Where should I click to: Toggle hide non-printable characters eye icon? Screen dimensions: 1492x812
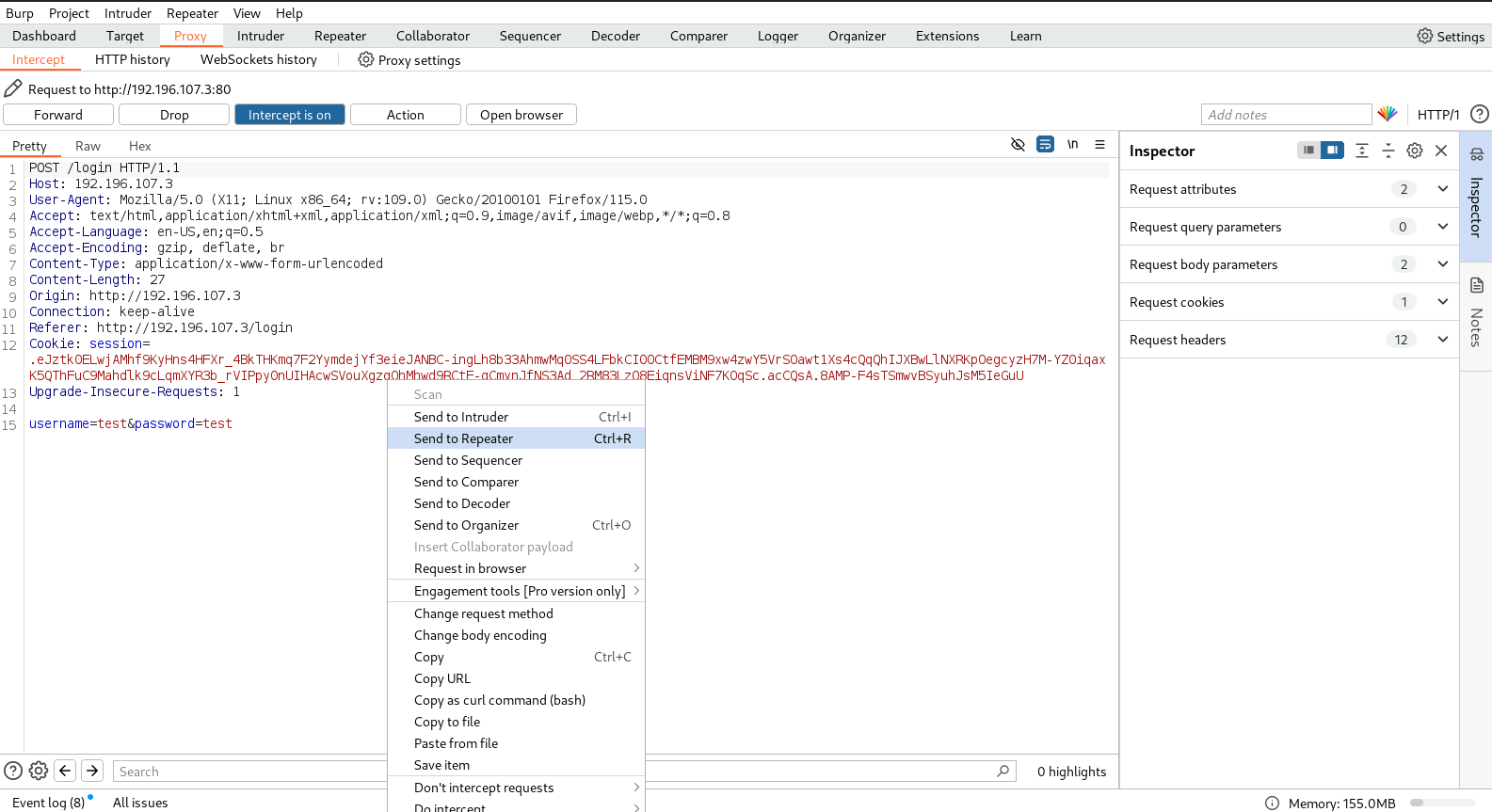(1018, 145)
